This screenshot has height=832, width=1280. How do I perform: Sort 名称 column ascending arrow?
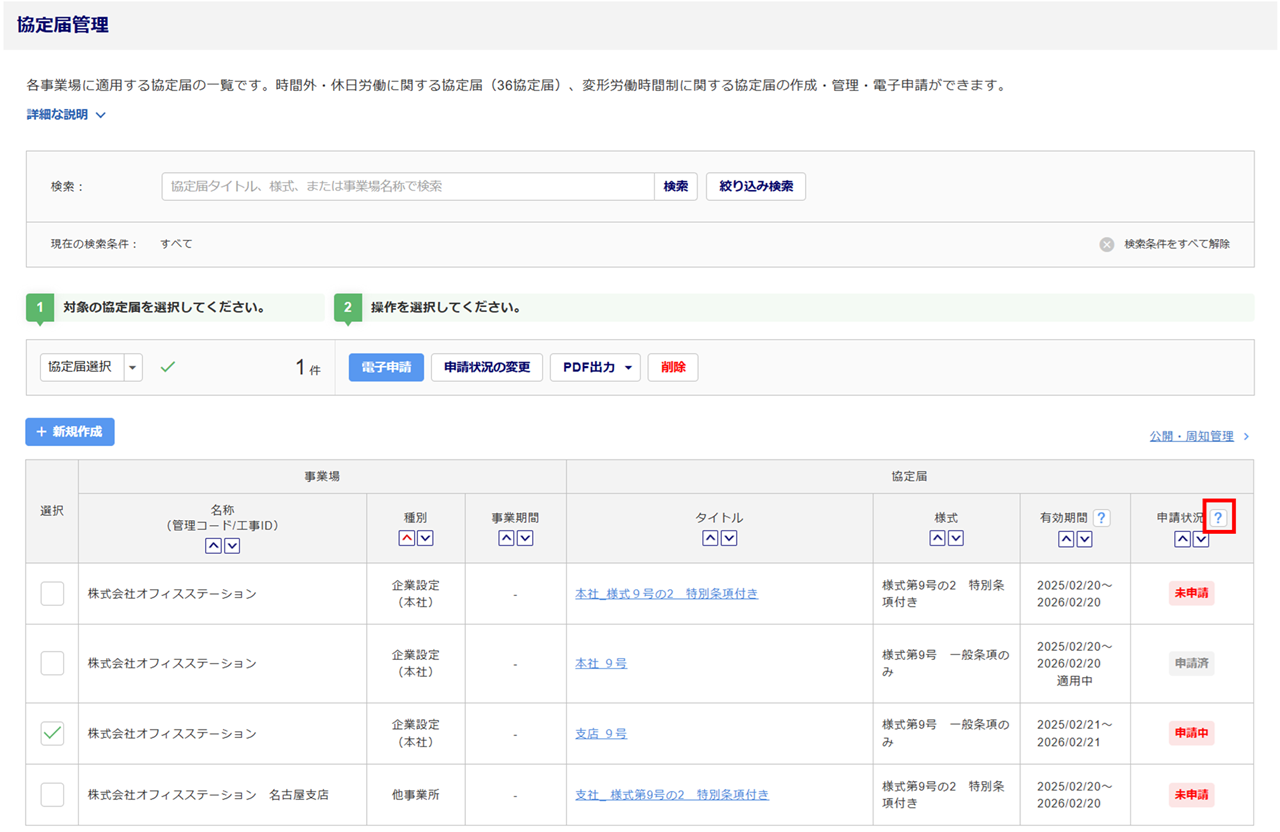tap(214, 546)
